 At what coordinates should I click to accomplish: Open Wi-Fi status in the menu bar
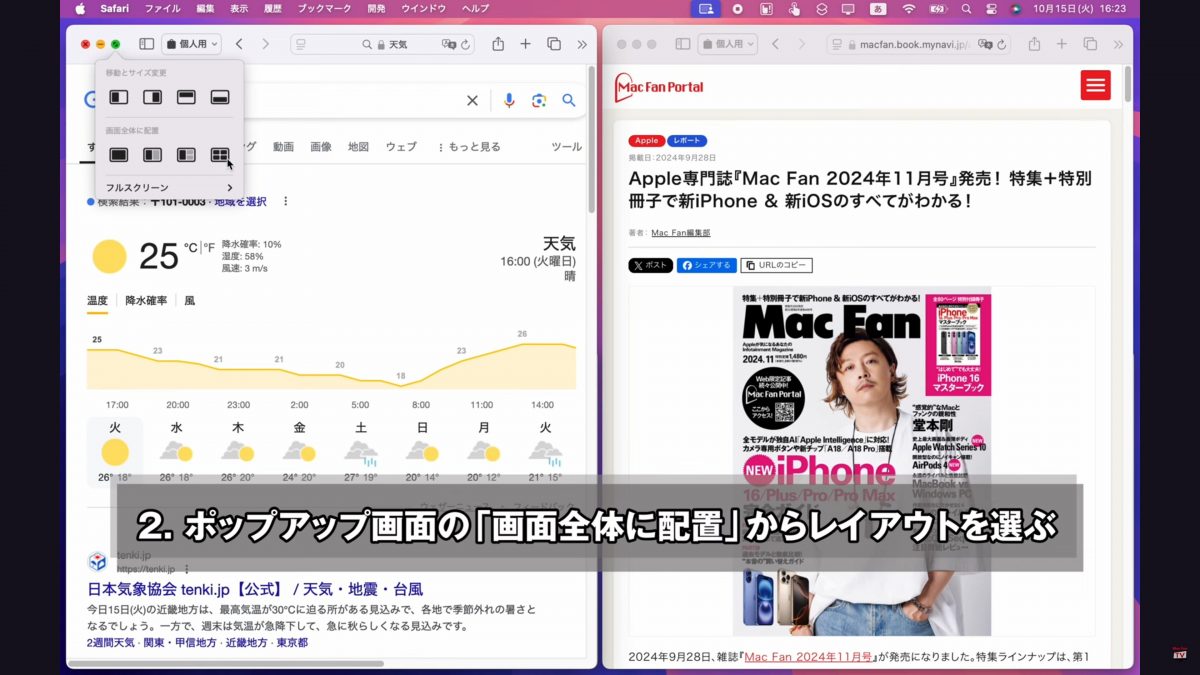click(909, 9)
